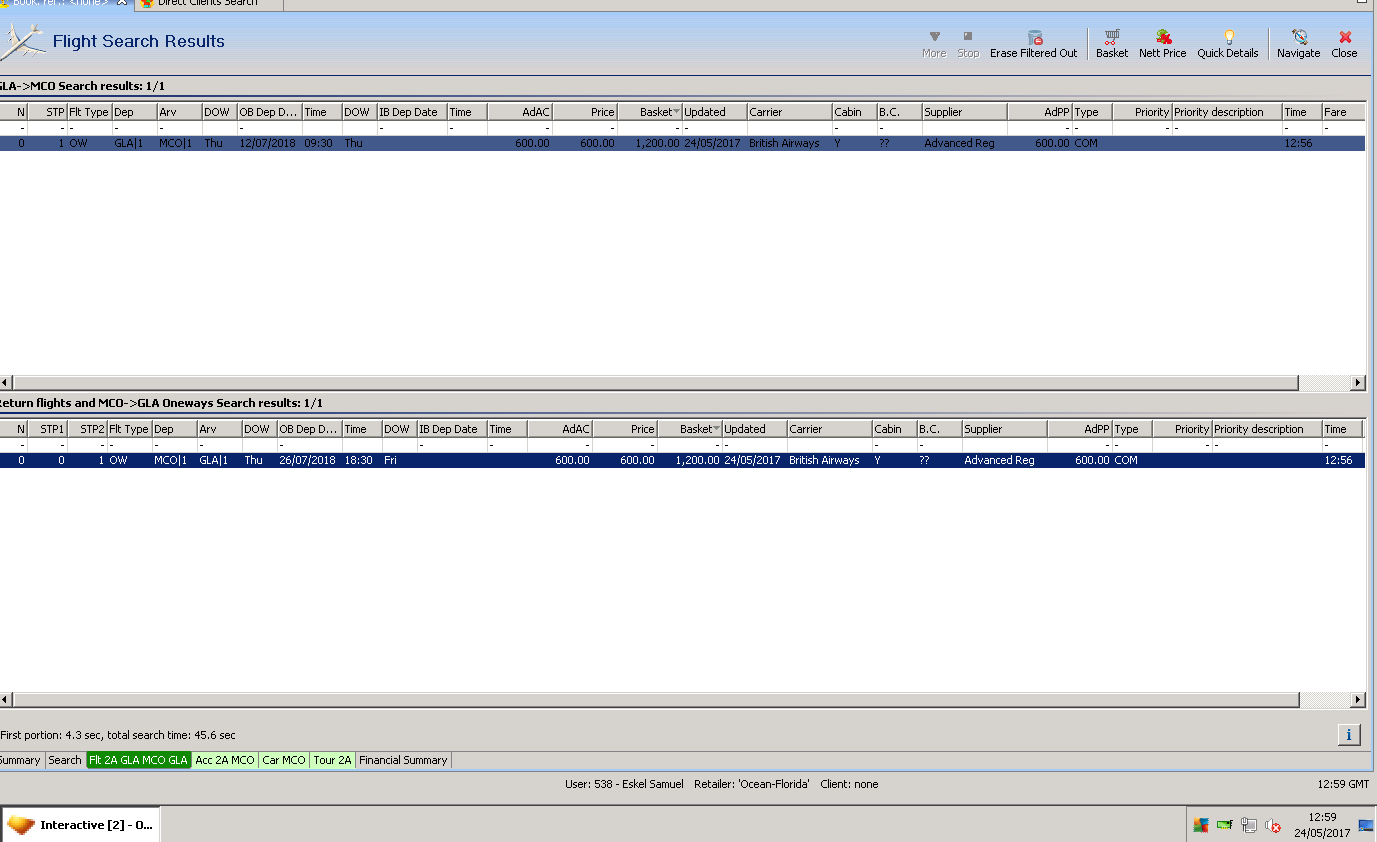Viewport: 1377px width, 842px height.
Task: Click the muted speaker volume tray icon
Action: [x=1273, y=825]
